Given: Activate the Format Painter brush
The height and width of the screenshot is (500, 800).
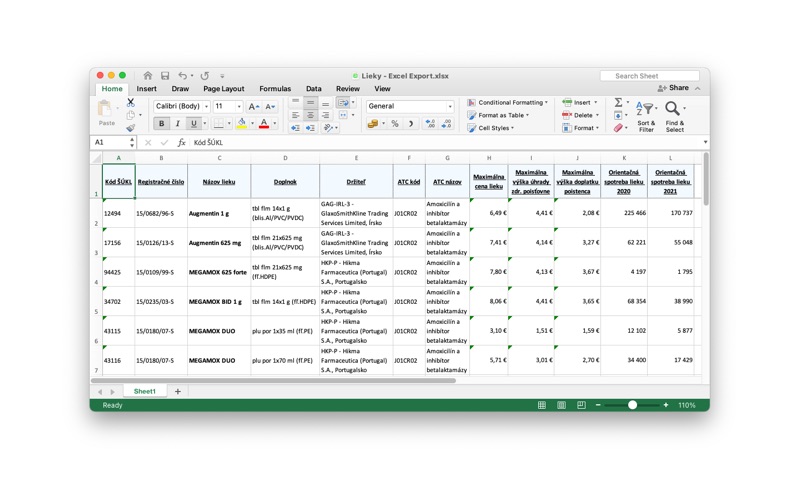Looking at the screenshot, I should tap(131, 127).
